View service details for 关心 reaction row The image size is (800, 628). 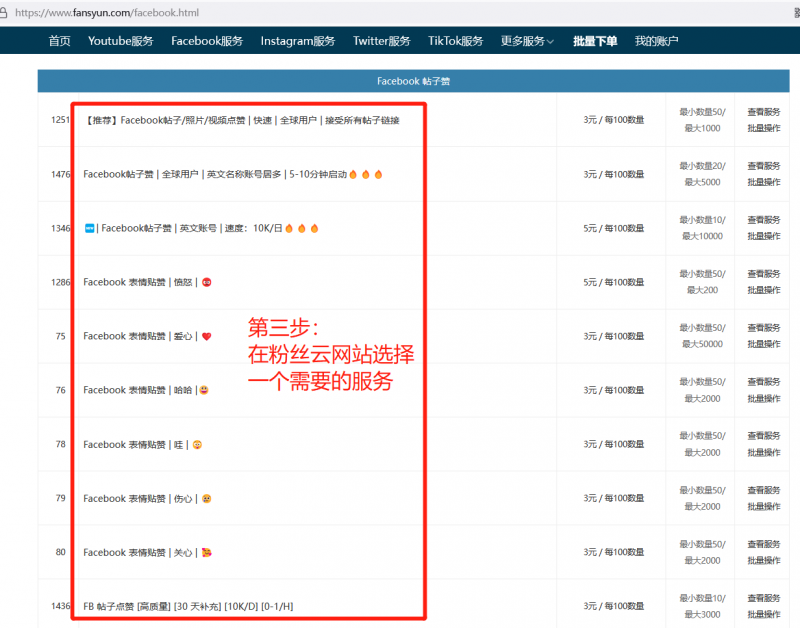coord(764,544)
